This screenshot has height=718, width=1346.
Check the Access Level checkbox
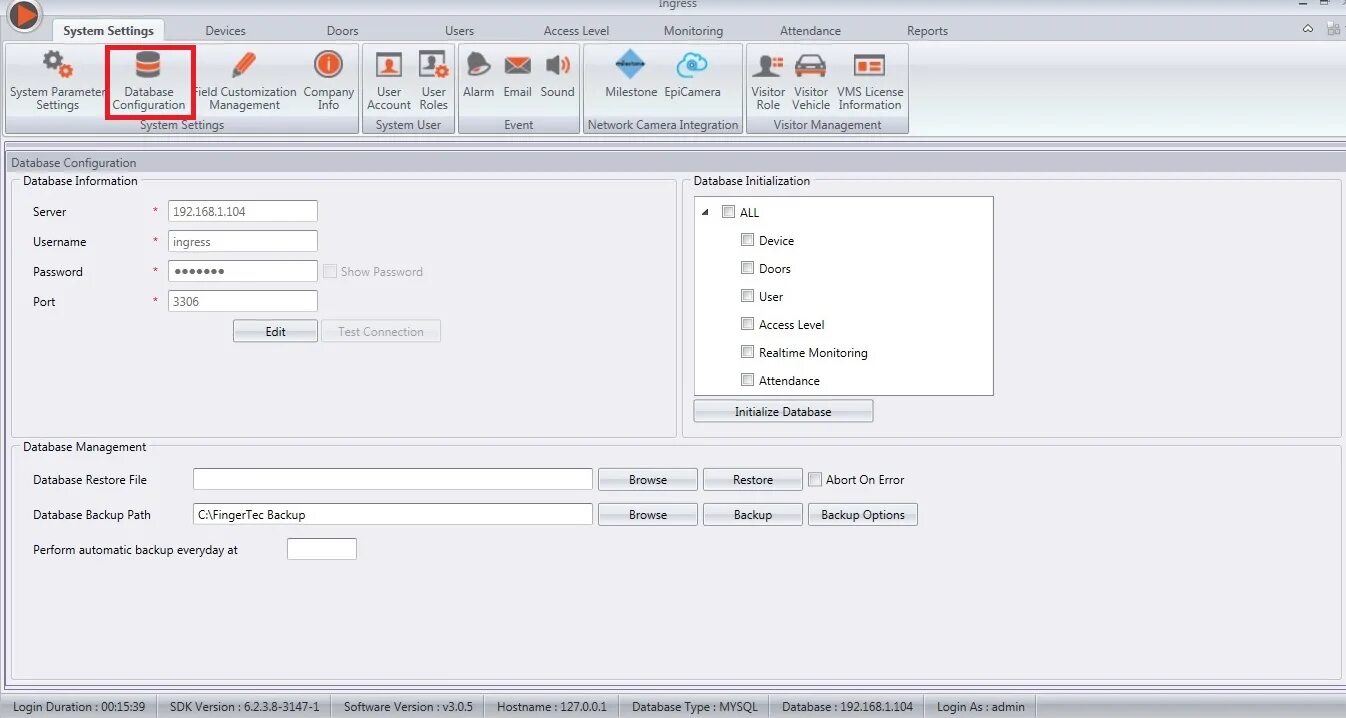coord(747,324)
